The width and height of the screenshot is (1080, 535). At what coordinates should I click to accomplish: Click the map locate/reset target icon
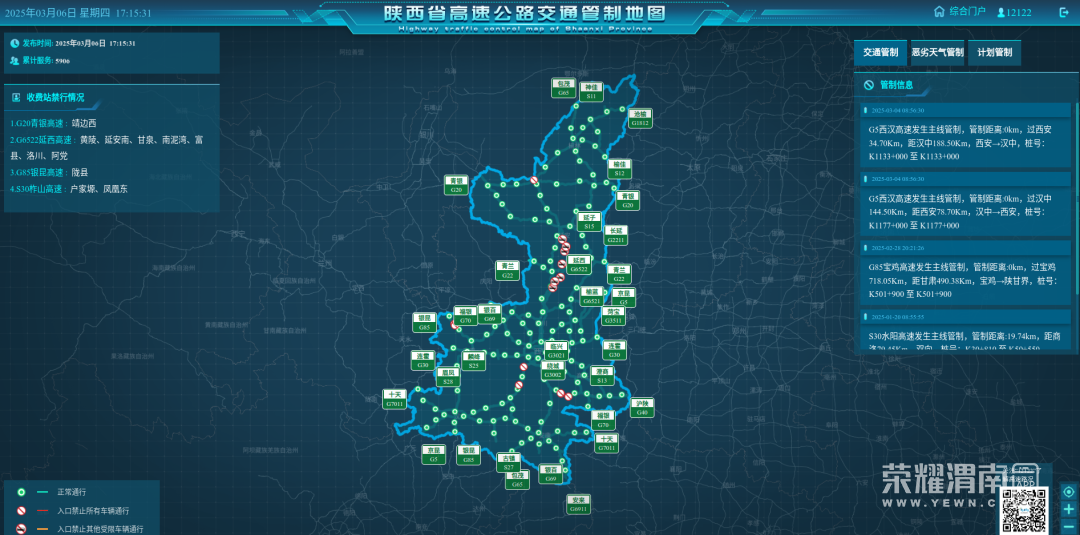[1069, 492]
